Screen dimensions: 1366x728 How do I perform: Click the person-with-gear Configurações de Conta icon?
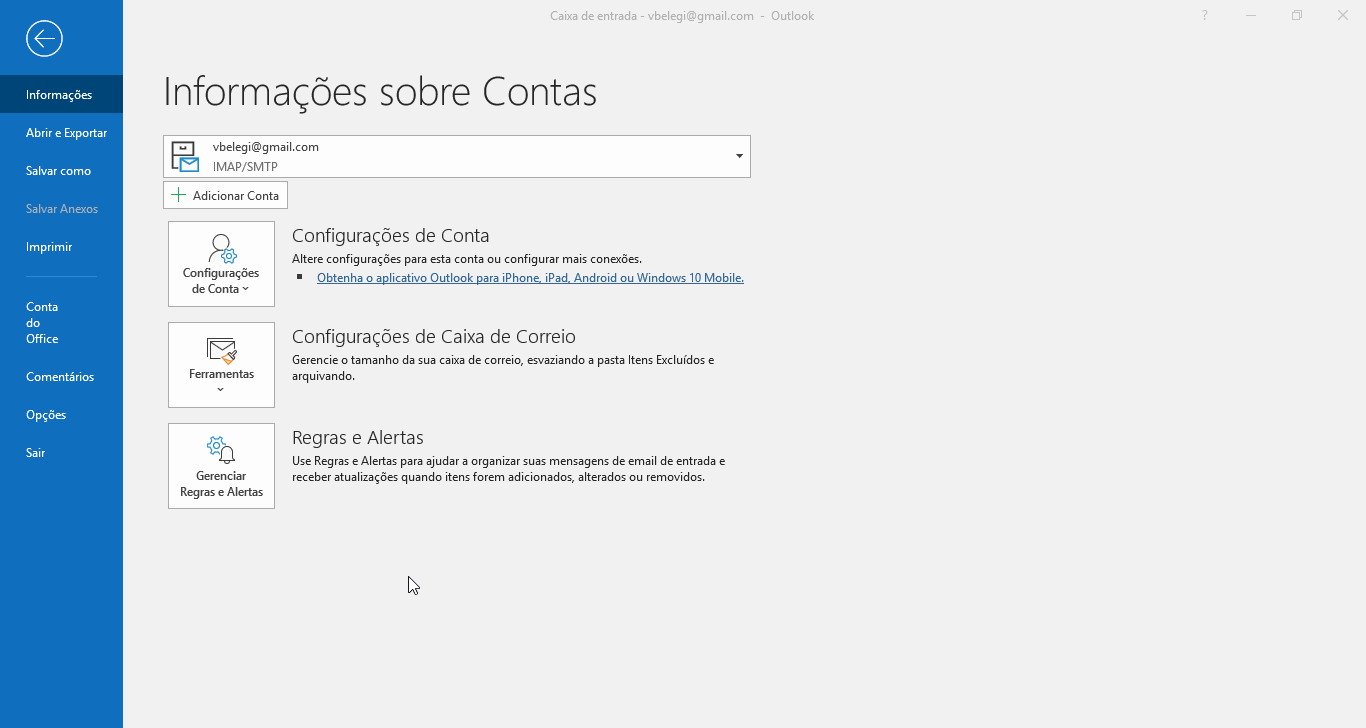coord(222,249)
